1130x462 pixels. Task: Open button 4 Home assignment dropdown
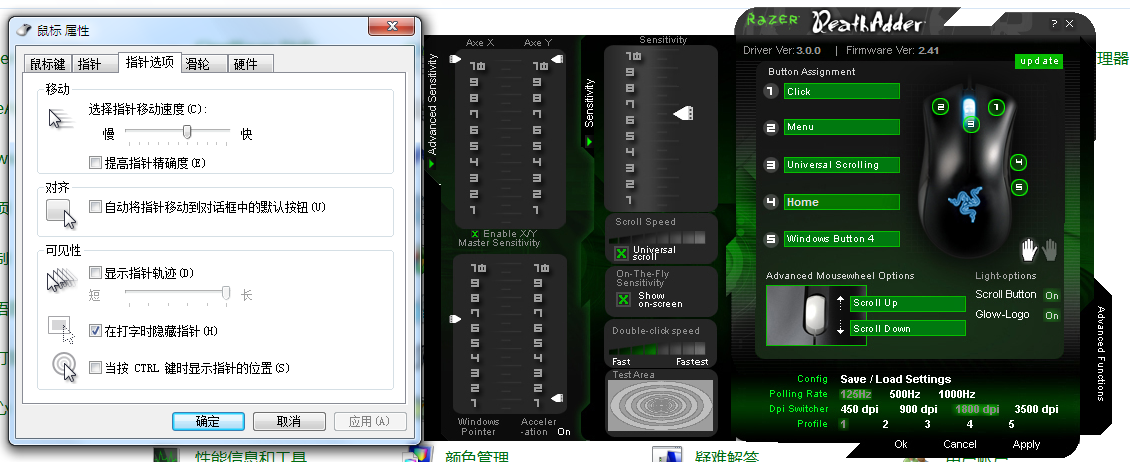pyautogui.click(x=842, y=203)
